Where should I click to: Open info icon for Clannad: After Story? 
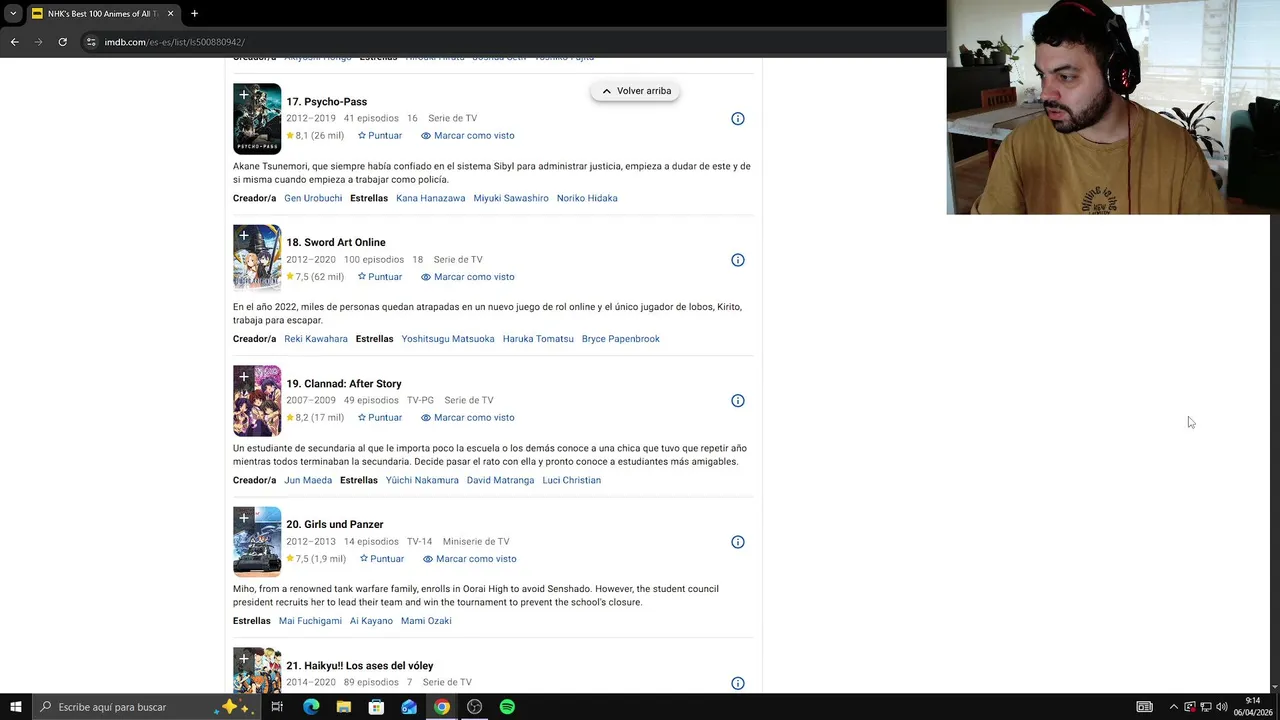coord(738,401)
